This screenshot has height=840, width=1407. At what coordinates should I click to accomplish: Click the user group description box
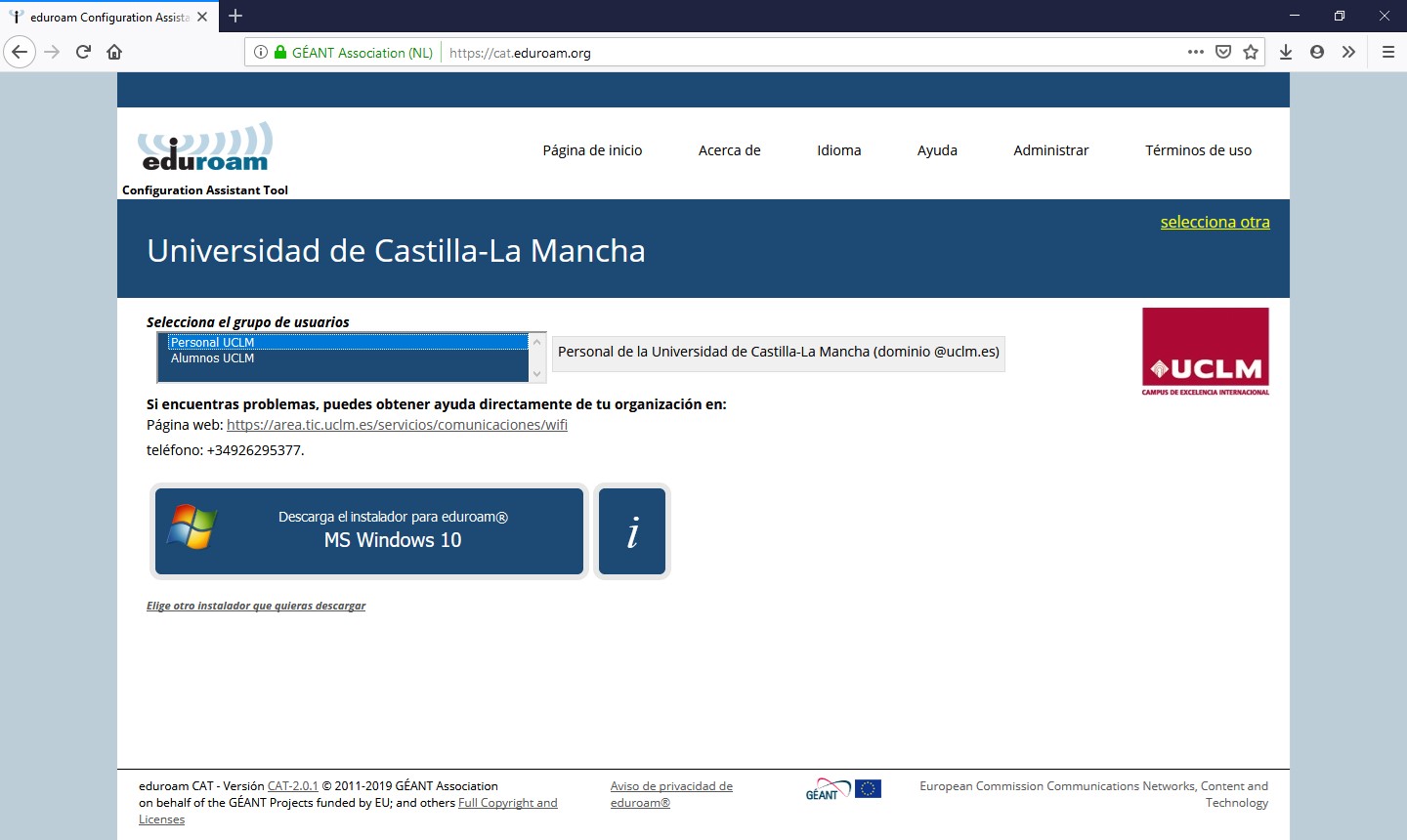point(779,353)
